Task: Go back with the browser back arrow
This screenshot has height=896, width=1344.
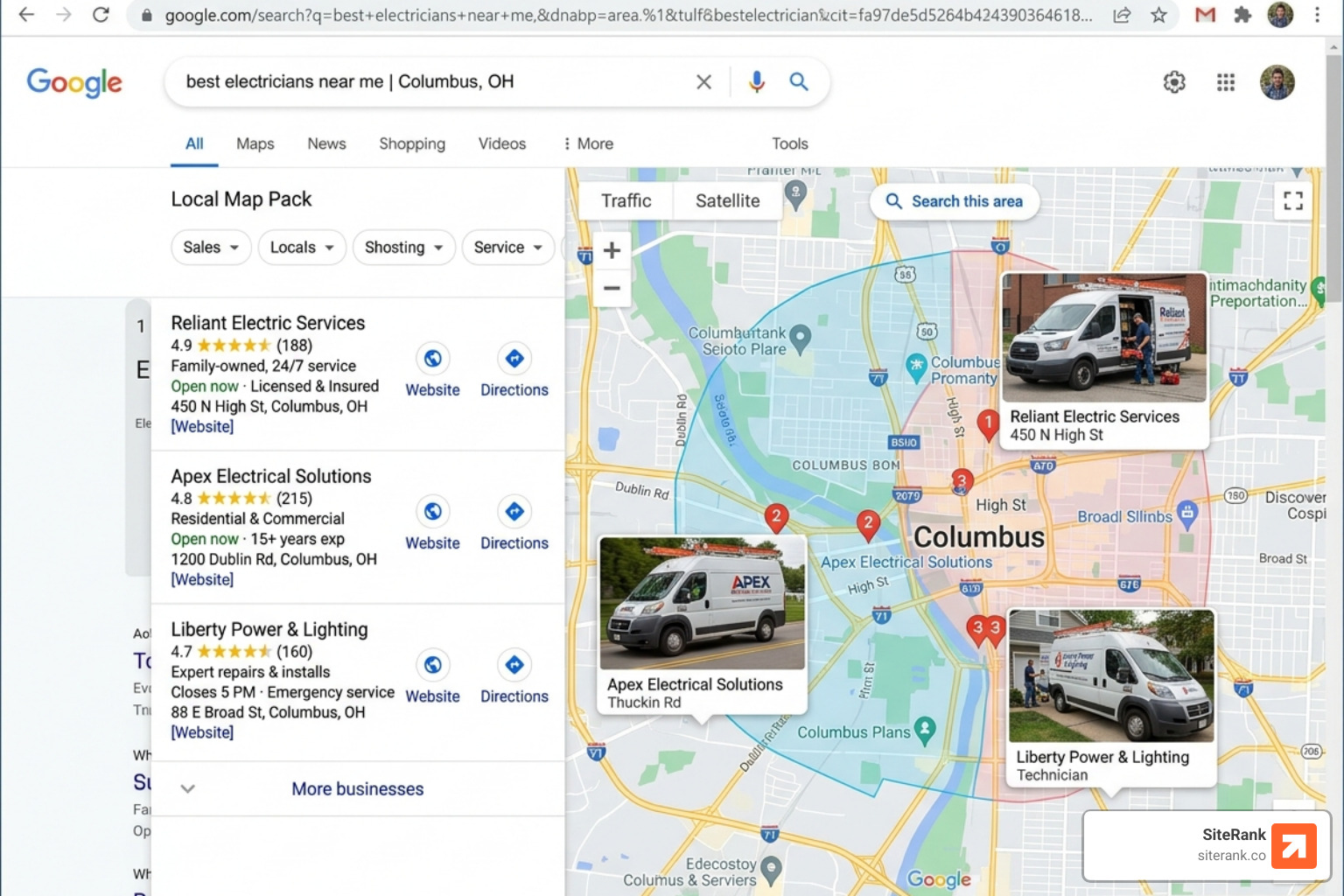Action: 26,15
